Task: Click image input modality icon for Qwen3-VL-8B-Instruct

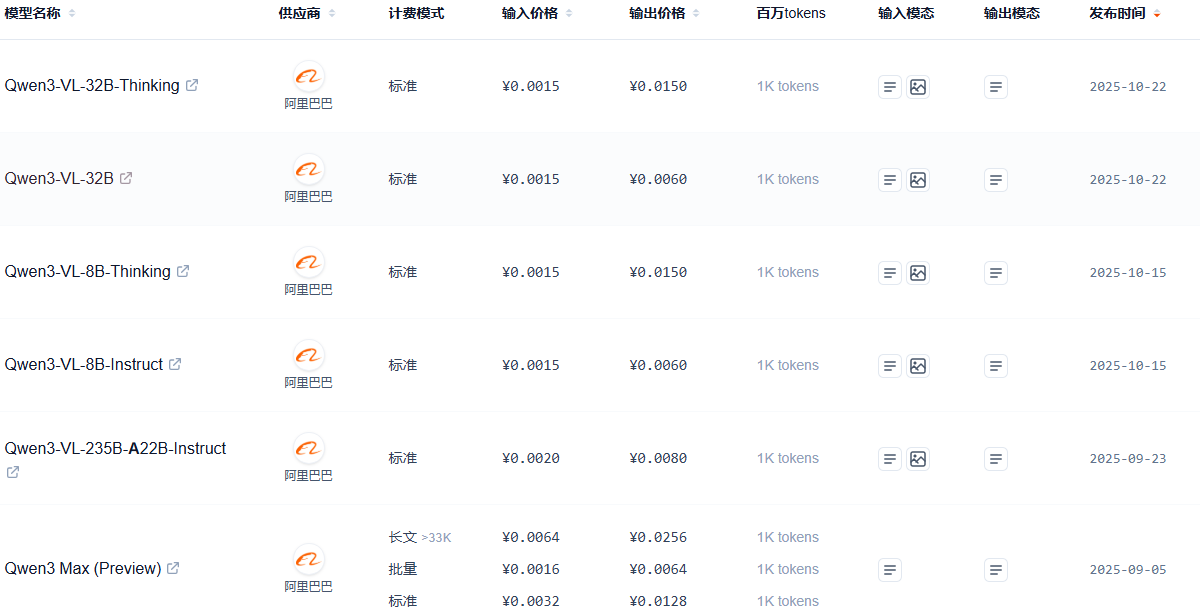Action: 918,366
